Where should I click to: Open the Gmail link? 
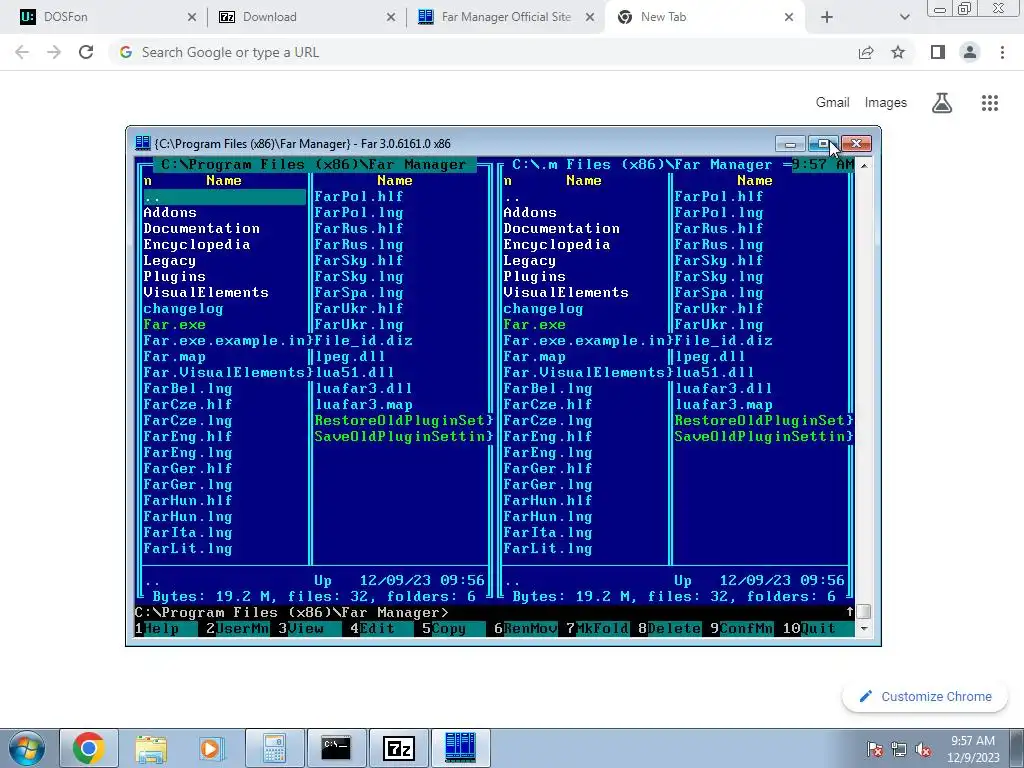point(832,103)
